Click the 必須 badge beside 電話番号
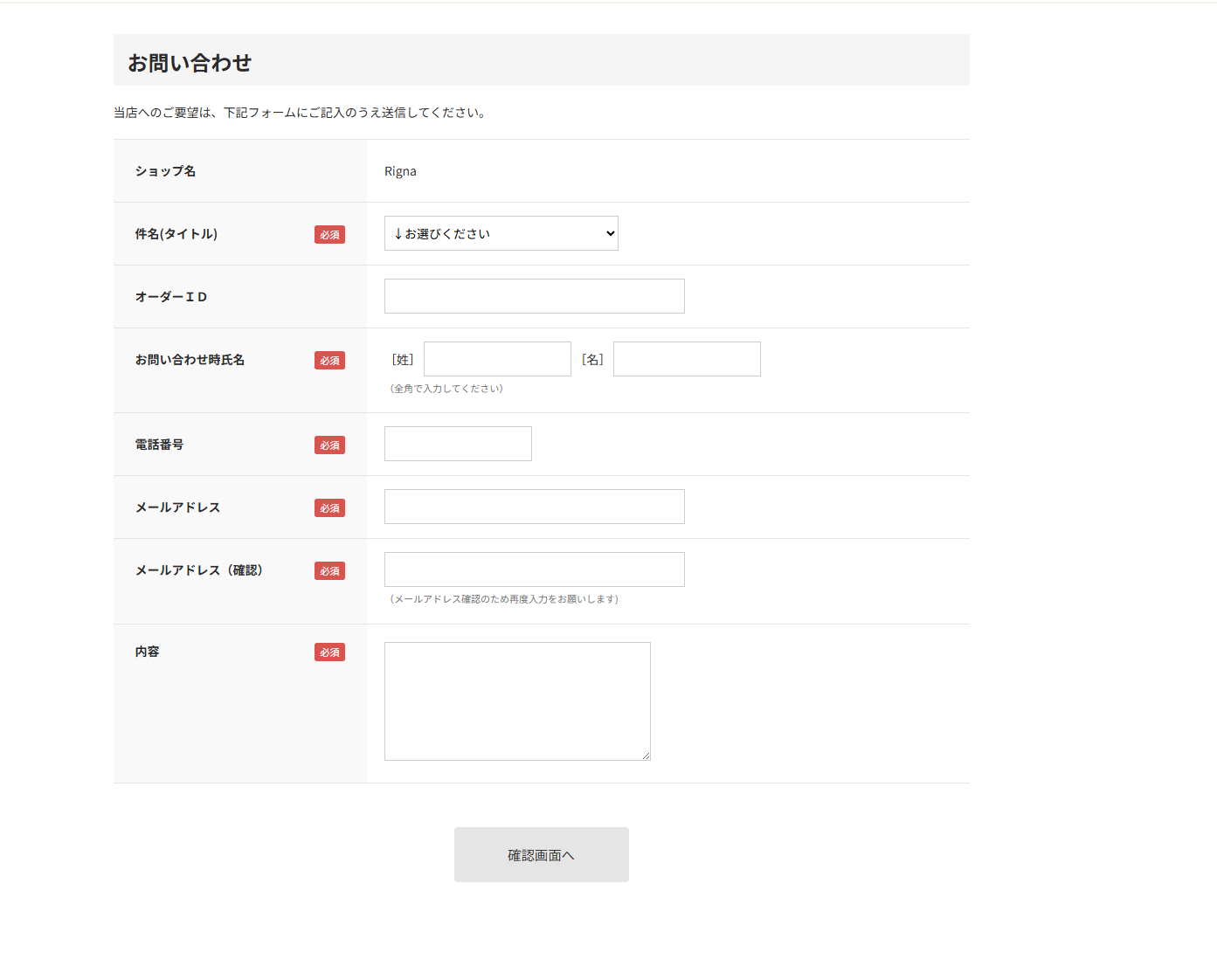The image size is (1217, 980). pos(329,445)
